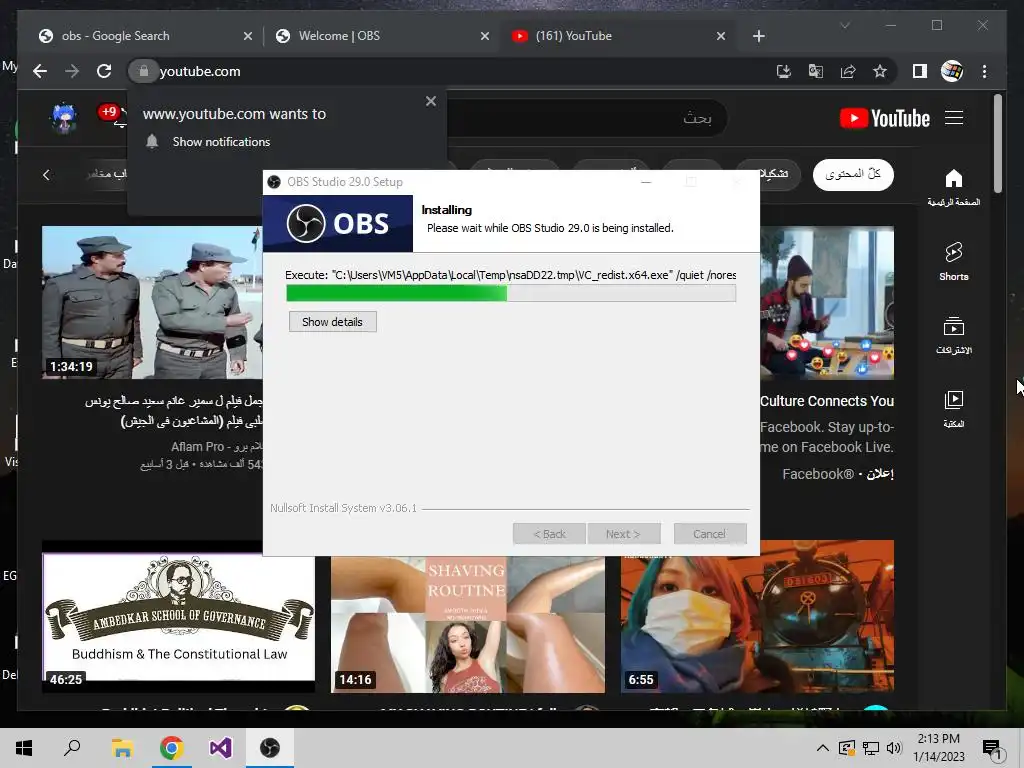Reload the YouTube page

click(104, 71)
